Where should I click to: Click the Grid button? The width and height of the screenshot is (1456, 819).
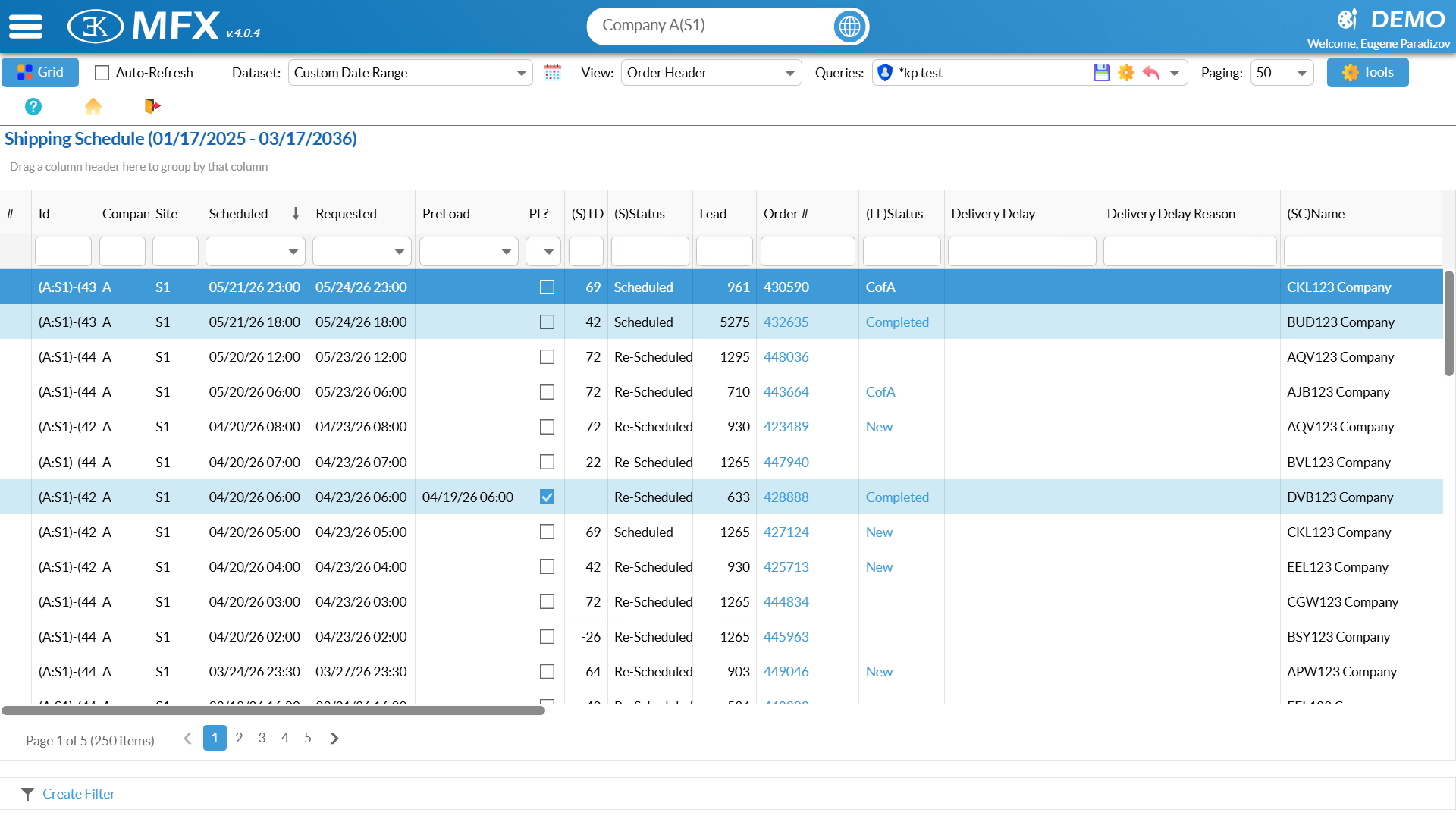(x=40, y=72)
